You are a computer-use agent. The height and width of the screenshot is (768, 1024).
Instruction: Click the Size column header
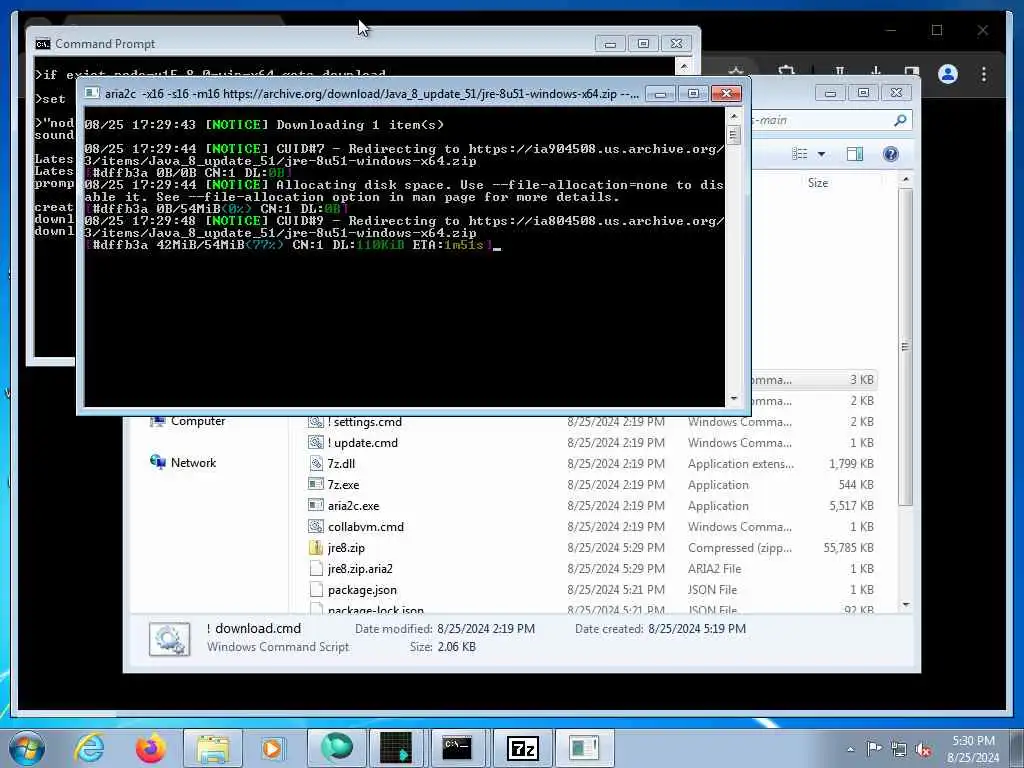click(x=818, y=183)
